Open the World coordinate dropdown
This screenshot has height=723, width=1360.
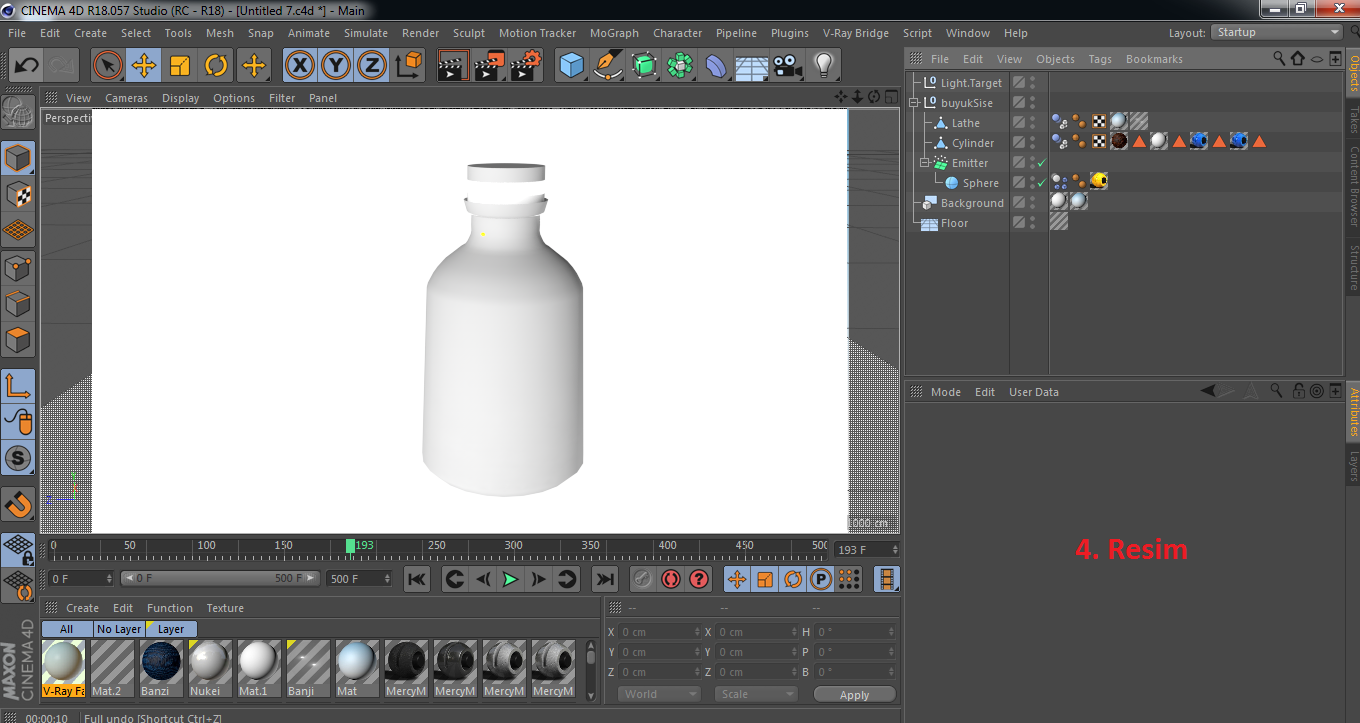pos(659,694)
